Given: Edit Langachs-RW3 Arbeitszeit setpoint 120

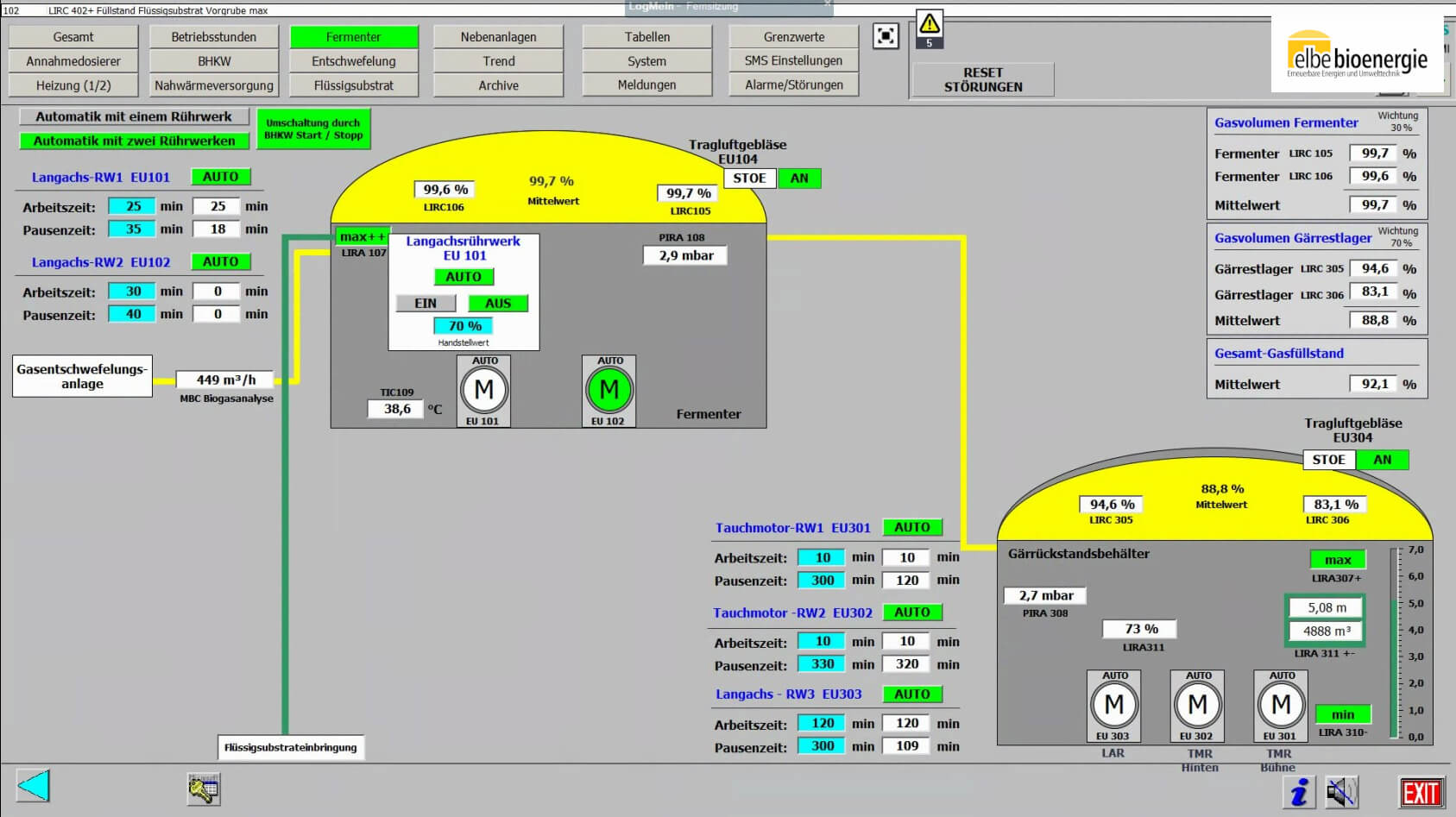Looking at the screenshot, I should tap(822, 723).
